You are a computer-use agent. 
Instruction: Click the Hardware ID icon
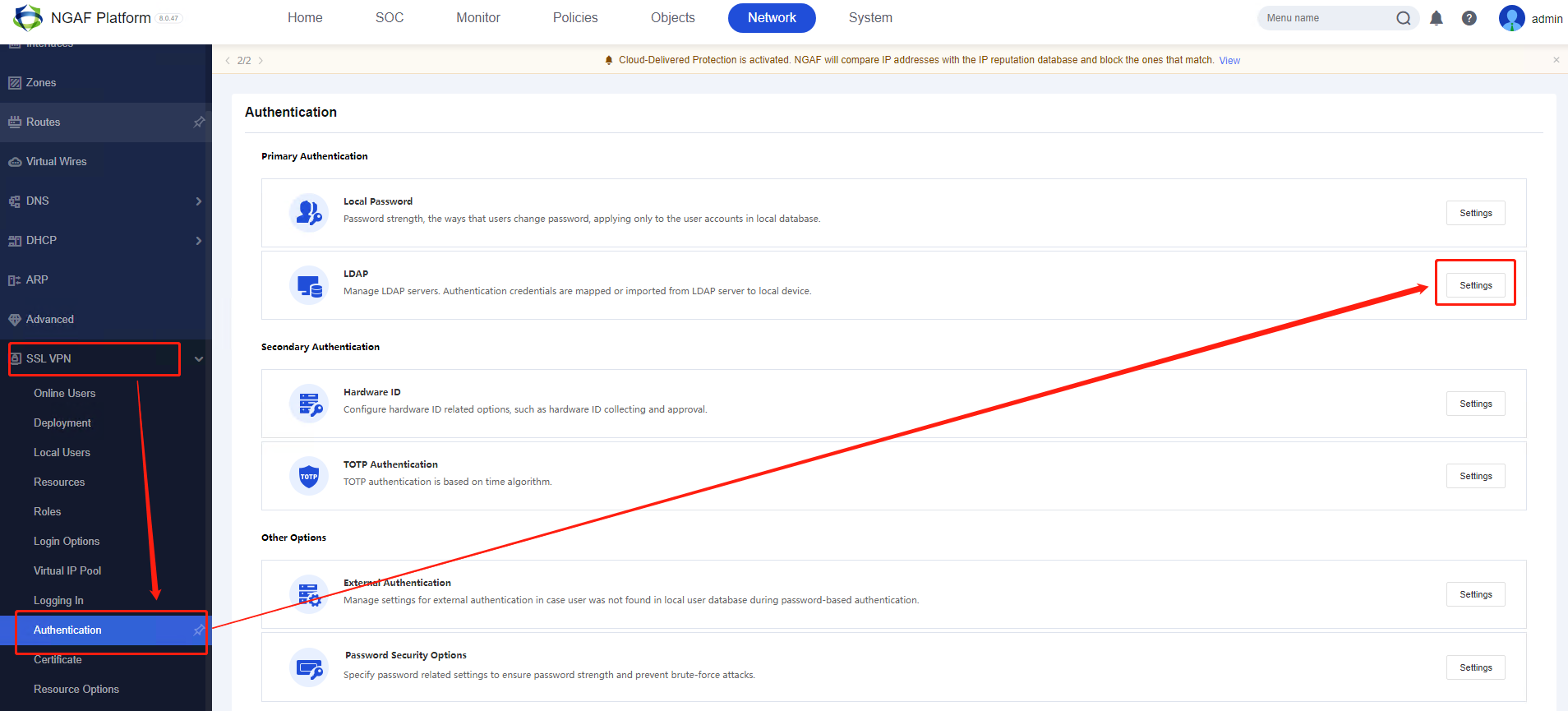(x=309, y=404)
